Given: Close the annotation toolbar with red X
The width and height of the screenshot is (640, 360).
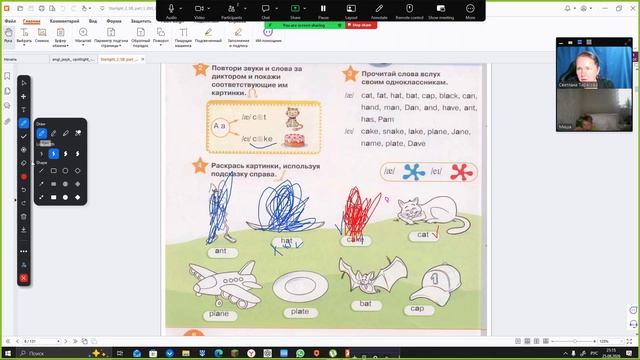Looking at the screenshot, I should [24, 278].
